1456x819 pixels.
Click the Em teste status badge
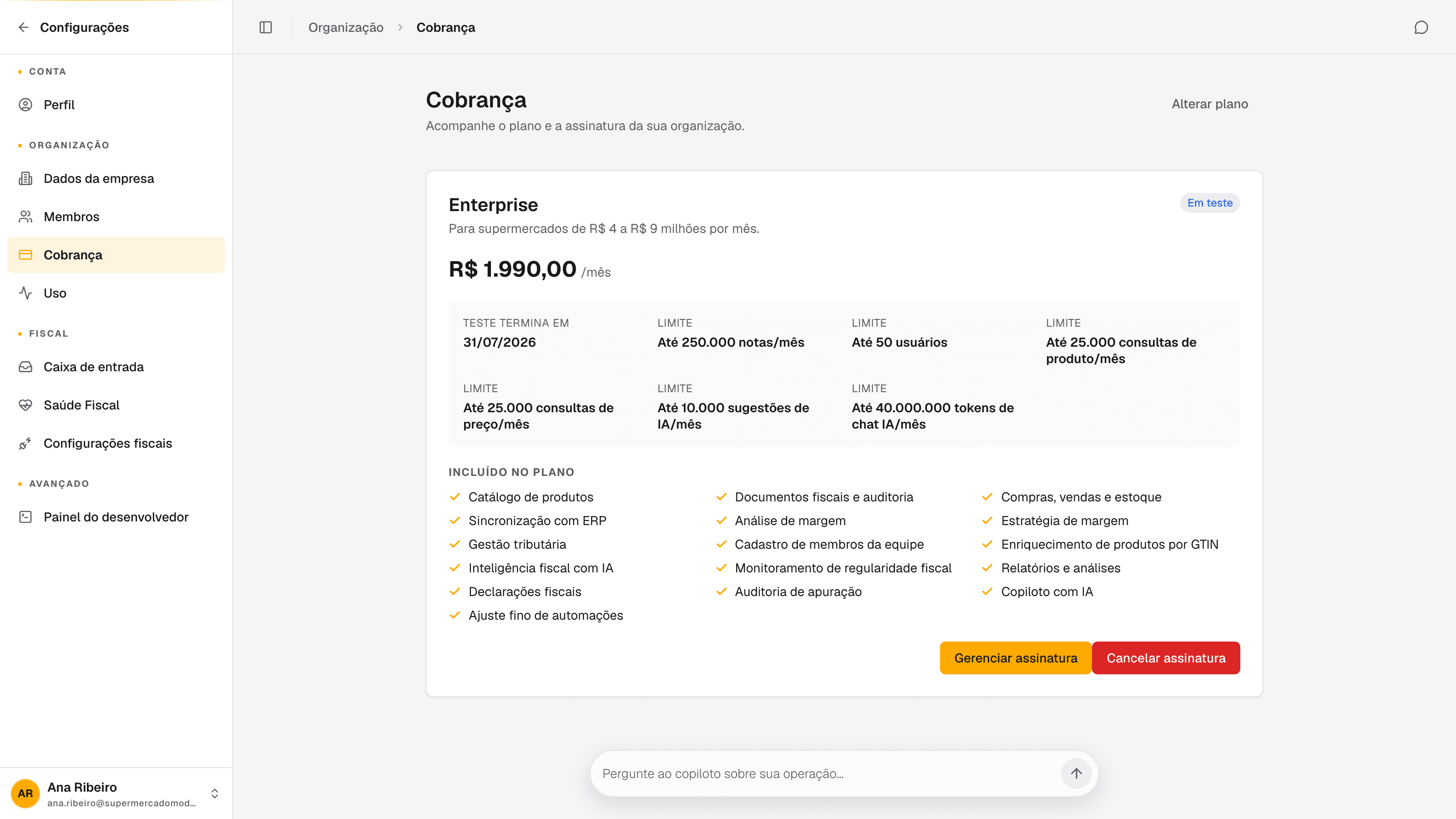(1209, 203)
